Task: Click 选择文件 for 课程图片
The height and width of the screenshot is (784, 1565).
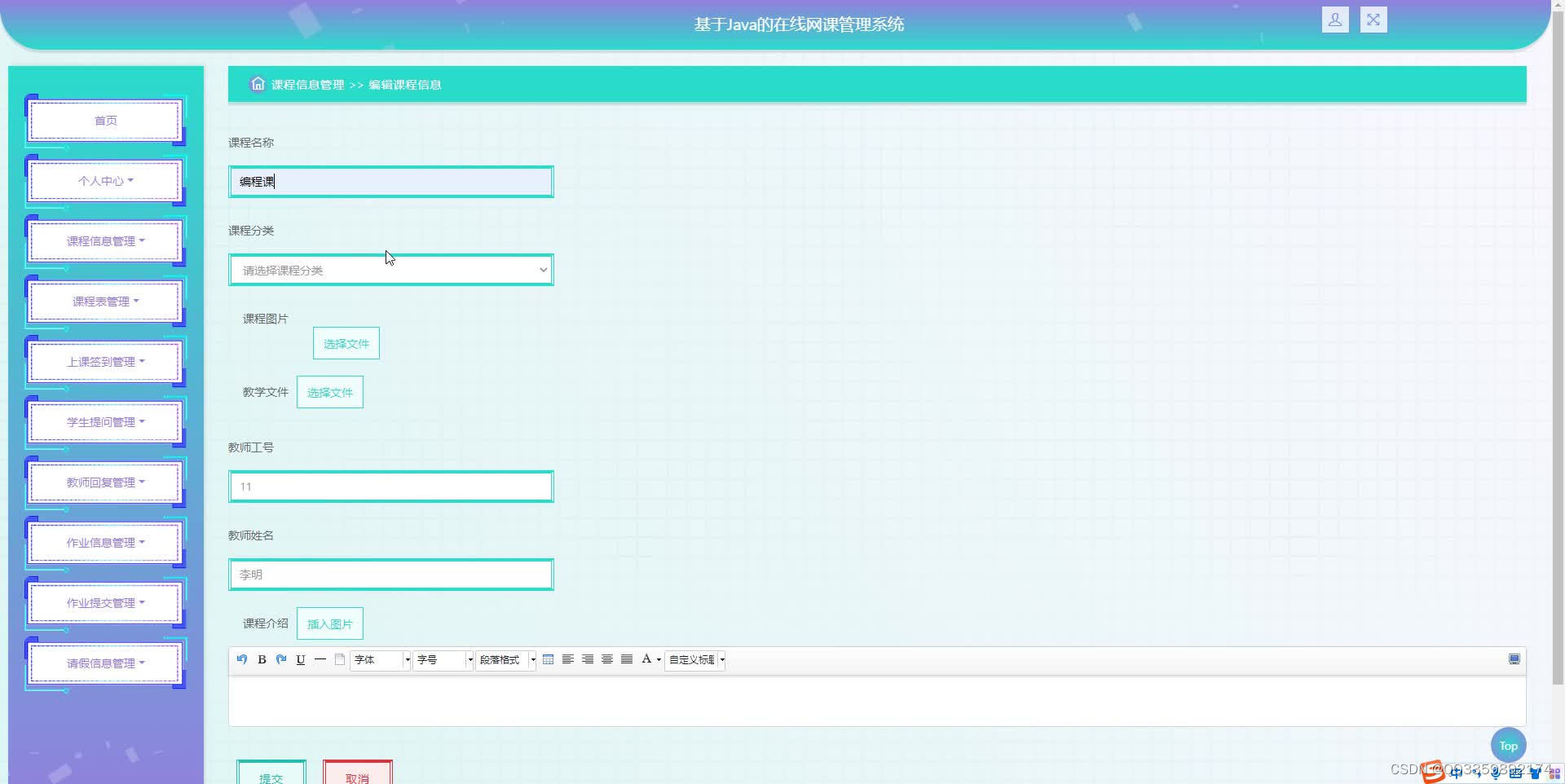Action: [346, 343]
